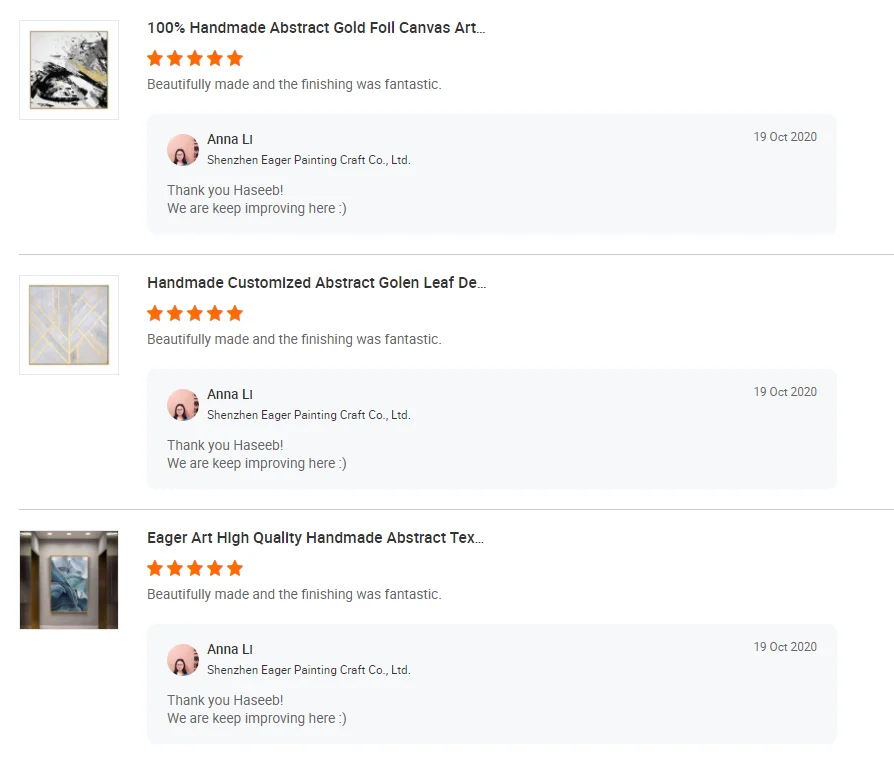
Task: Click the Anna Li name in the second reply
Action: tap(230, 395)
